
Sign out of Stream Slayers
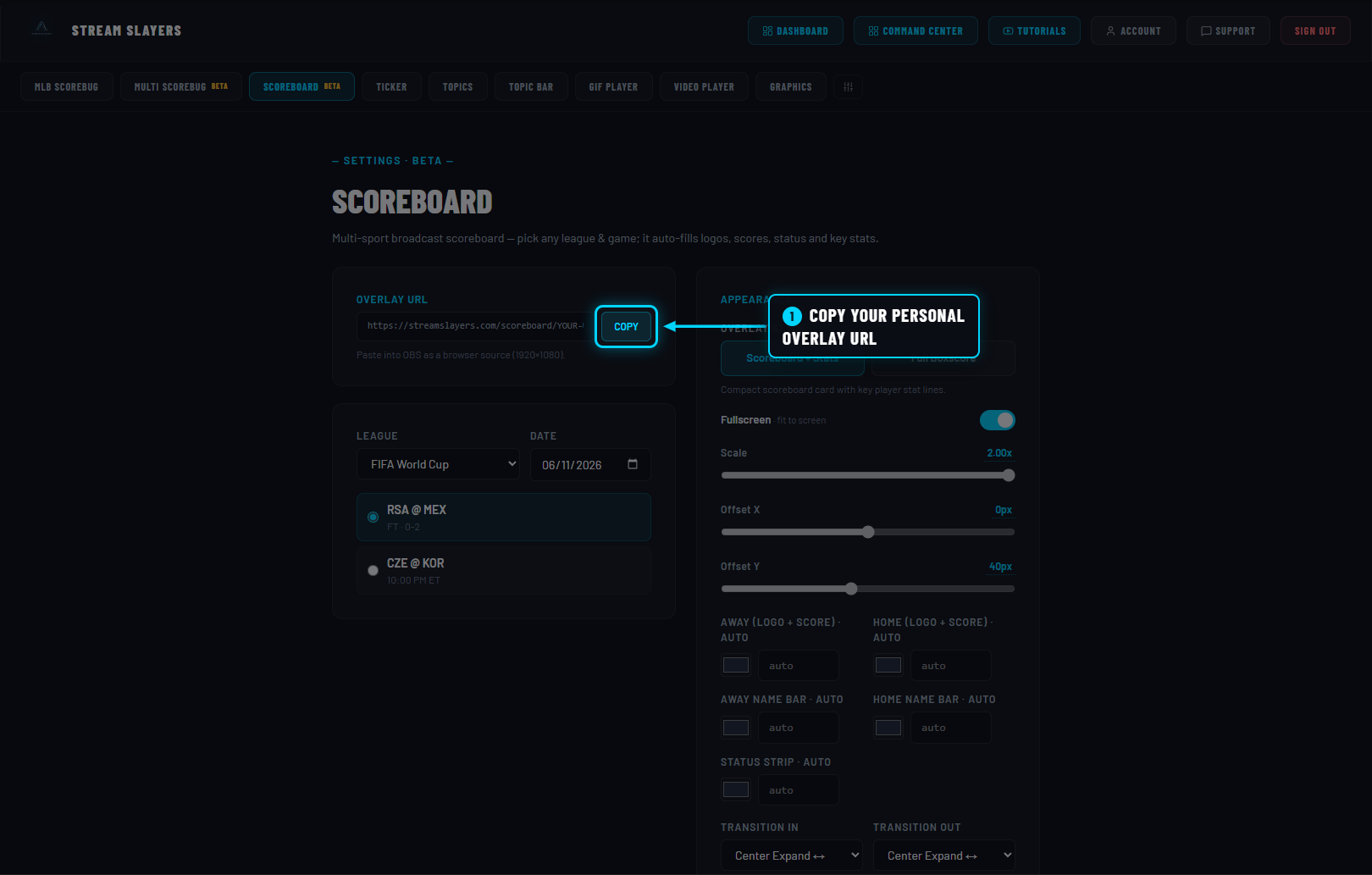(1315, 30)
